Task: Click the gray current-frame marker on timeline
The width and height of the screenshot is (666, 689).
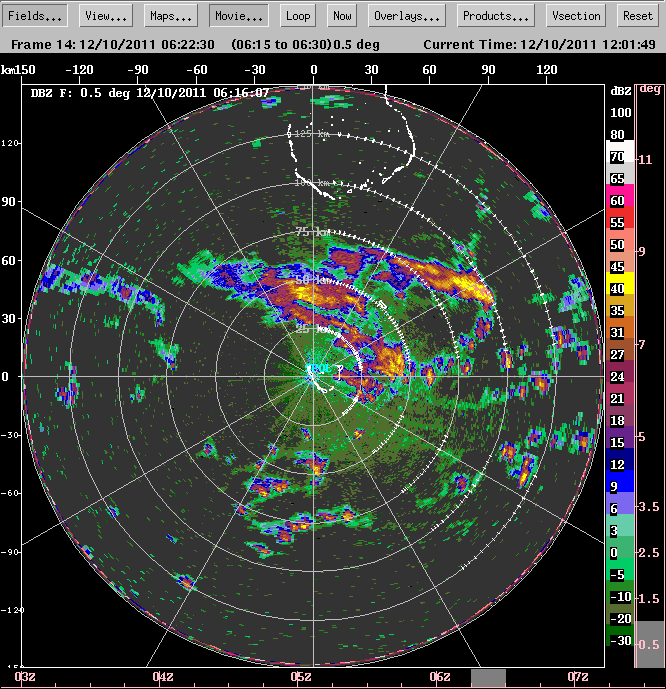Action: pyautogui.click(x=488, y=678)
